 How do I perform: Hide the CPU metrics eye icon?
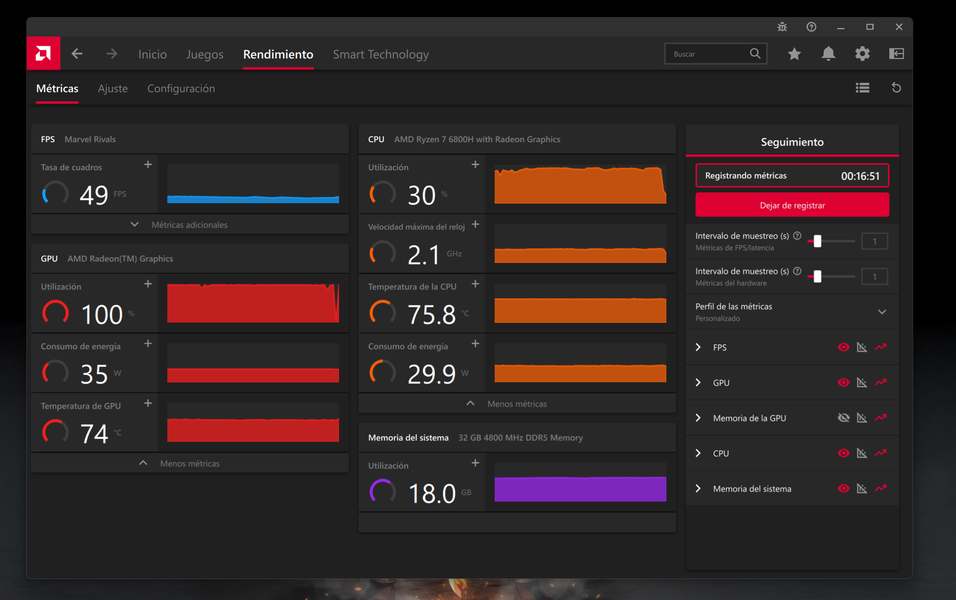843,454
